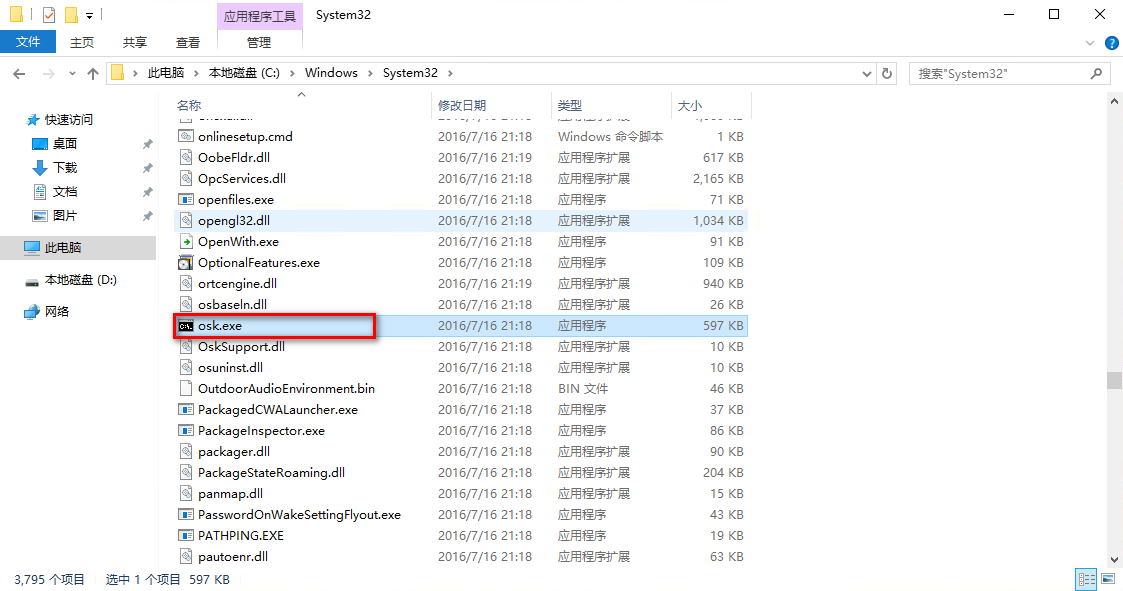Click the OptionalFeatures.exe application icon
This screenshot has width=1123, height=591.
tap(185, 263)
